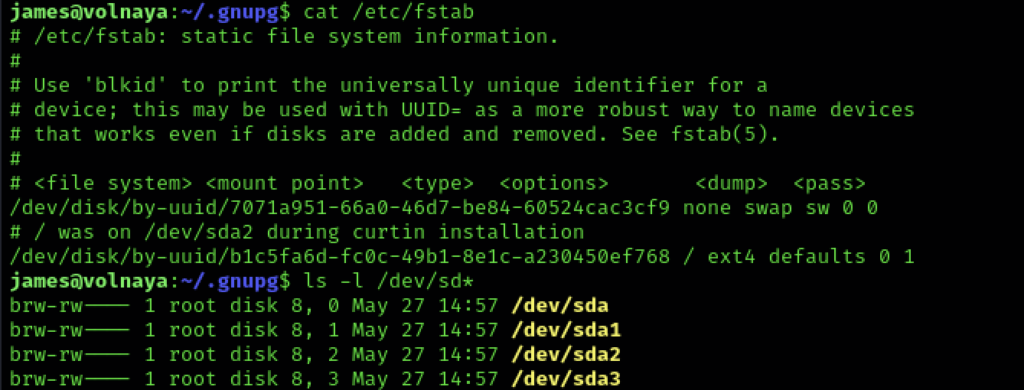The image size is (1024, 390).
Task: Click the 'none swap sw 0 0' text
Action: (x=778, y=208)
